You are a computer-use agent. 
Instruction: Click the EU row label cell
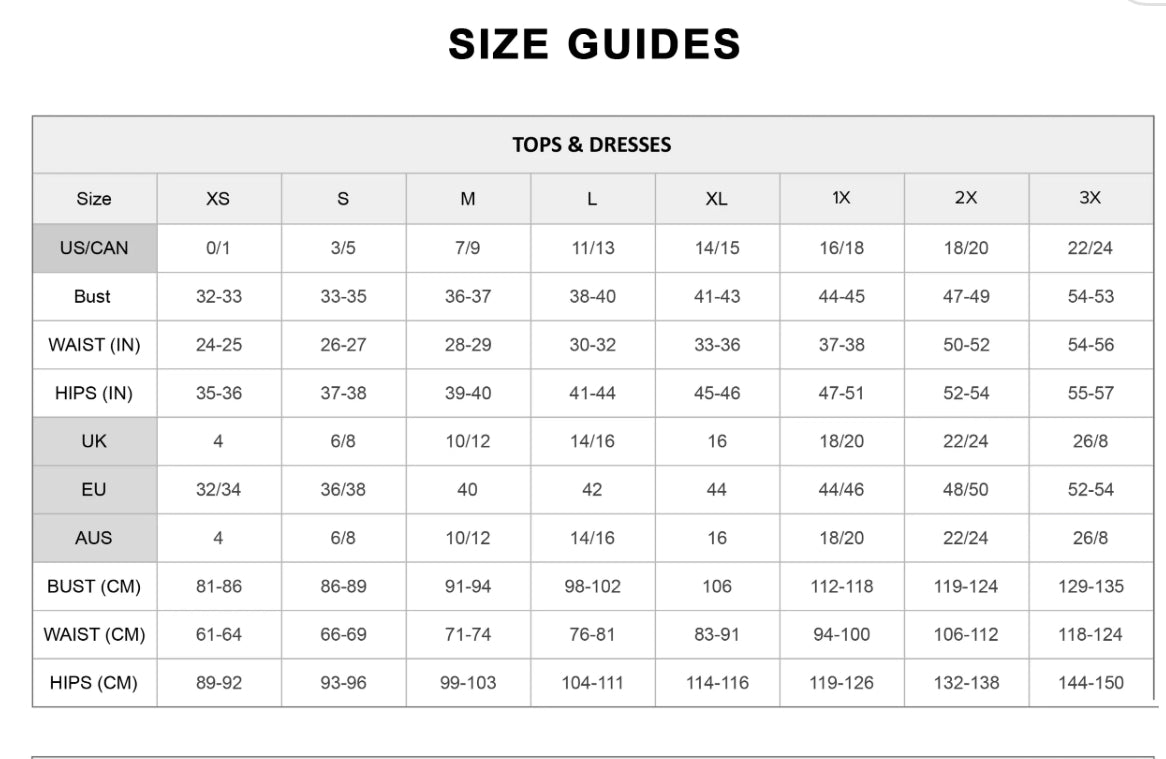[94, 490]
